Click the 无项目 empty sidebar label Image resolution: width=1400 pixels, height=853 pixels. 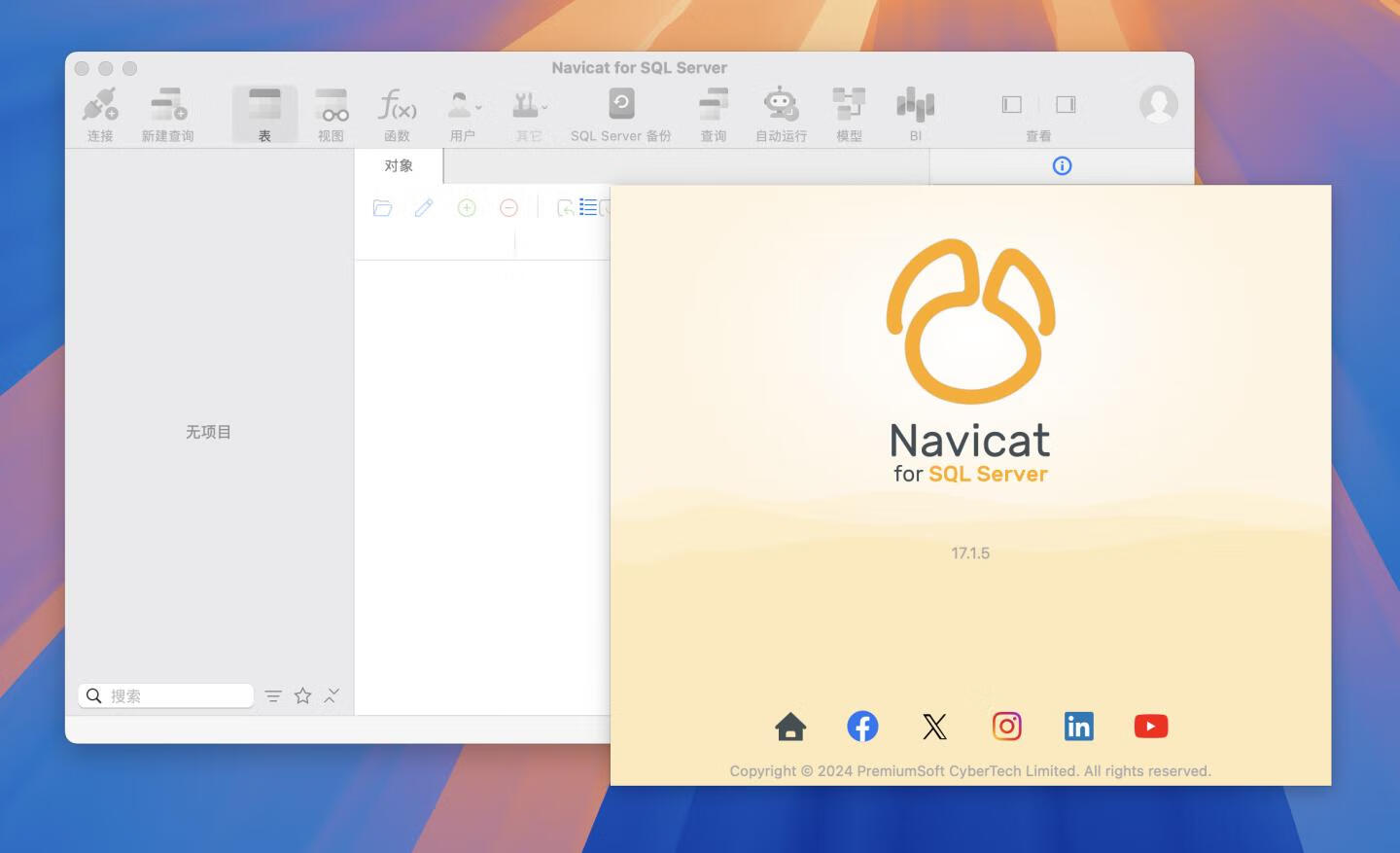point(208,432)
